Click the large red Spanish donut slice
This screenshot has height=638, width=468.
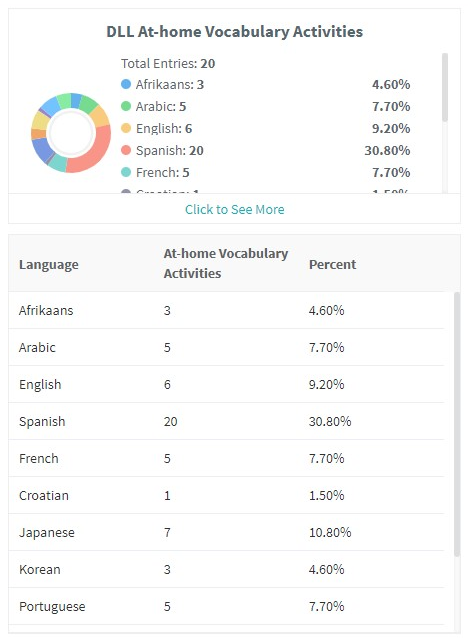pyautogui.click(x=96, y=155)
